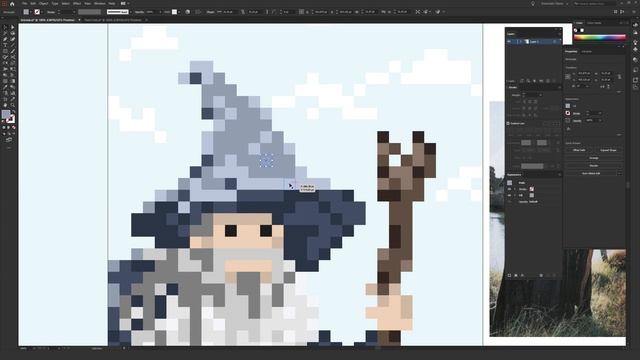Click the Arrange button in Quick Actions

(x=594, y=158)
